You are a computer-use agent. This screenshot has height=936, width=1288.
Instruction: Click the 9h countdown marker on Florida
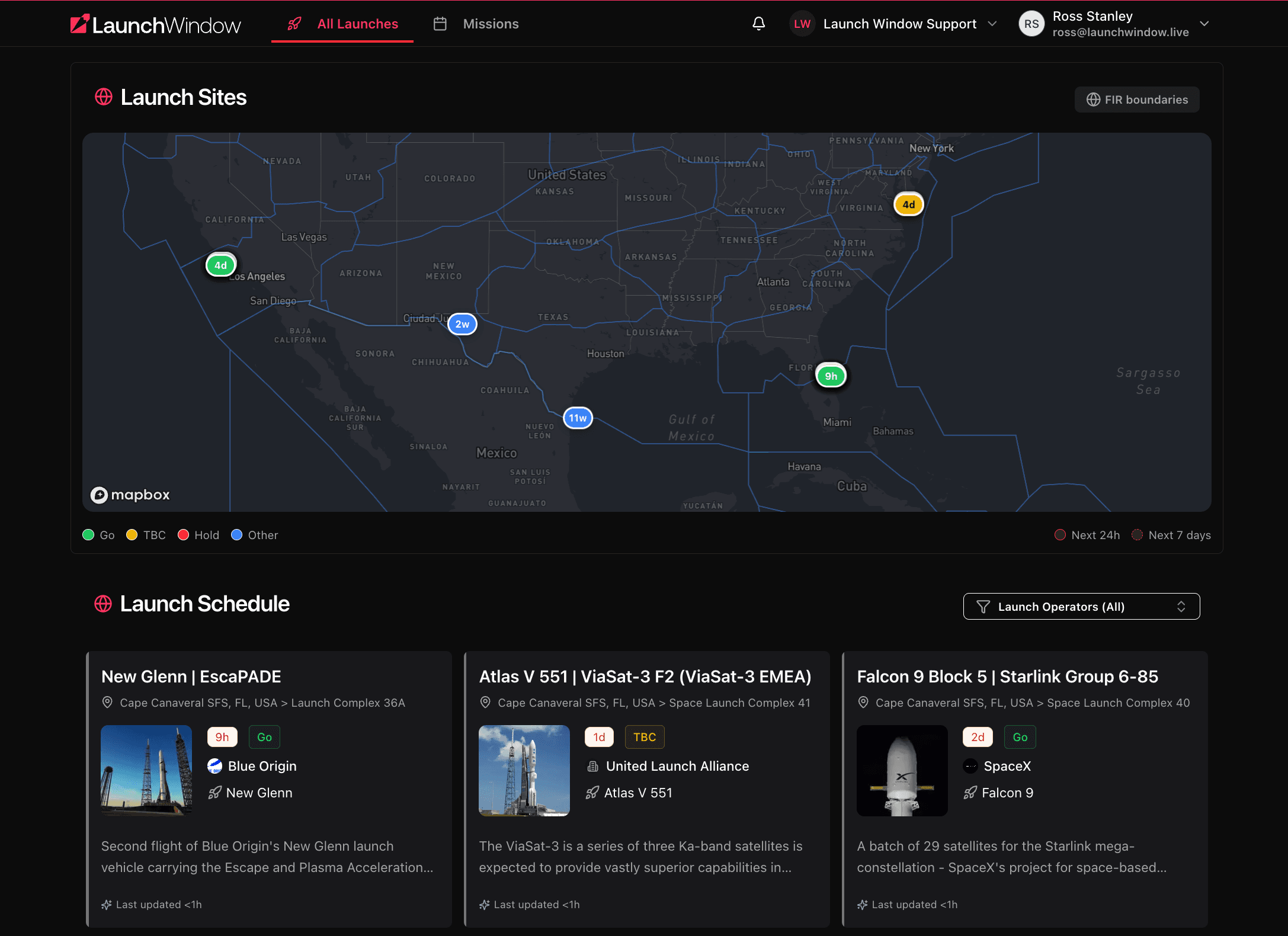(831, 376)
